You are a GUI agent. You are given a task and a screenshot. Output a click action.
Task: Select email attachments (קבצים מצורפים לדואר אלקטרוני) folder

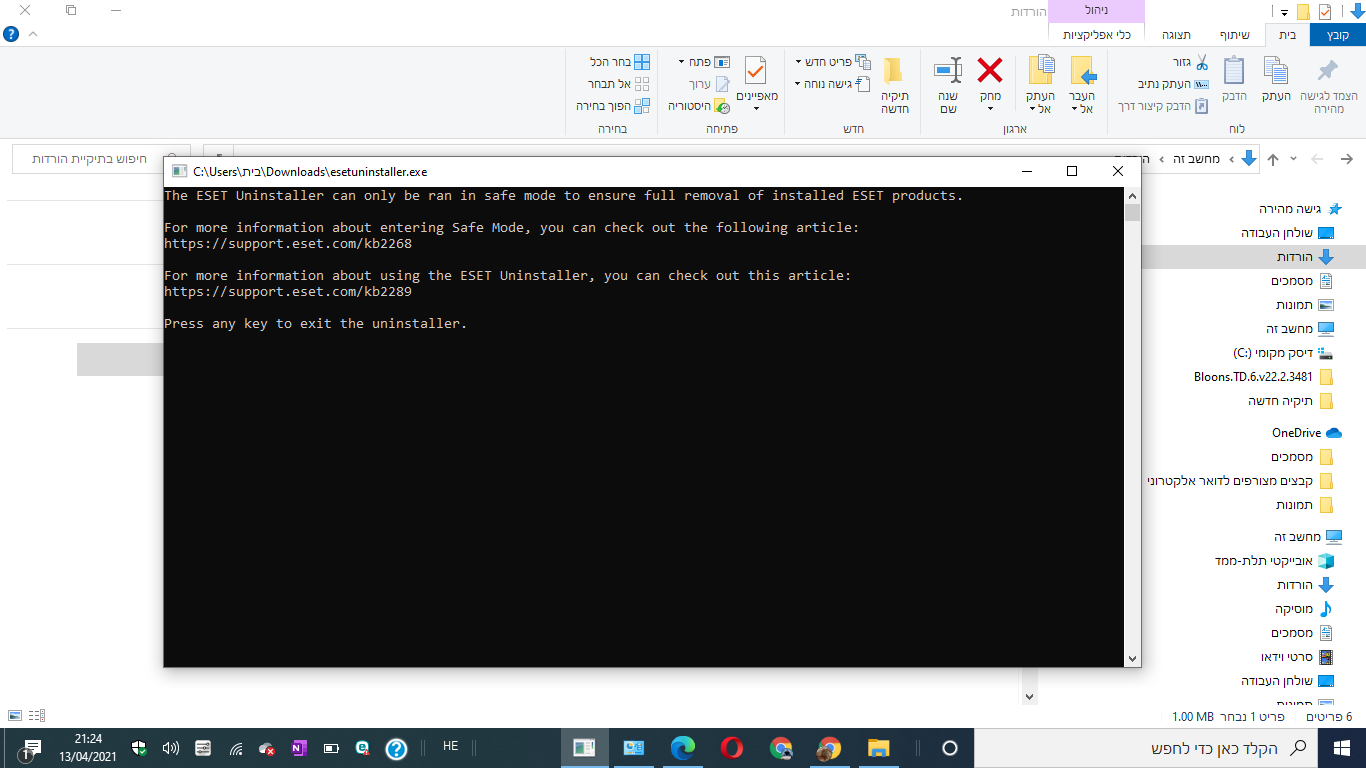1241,481
